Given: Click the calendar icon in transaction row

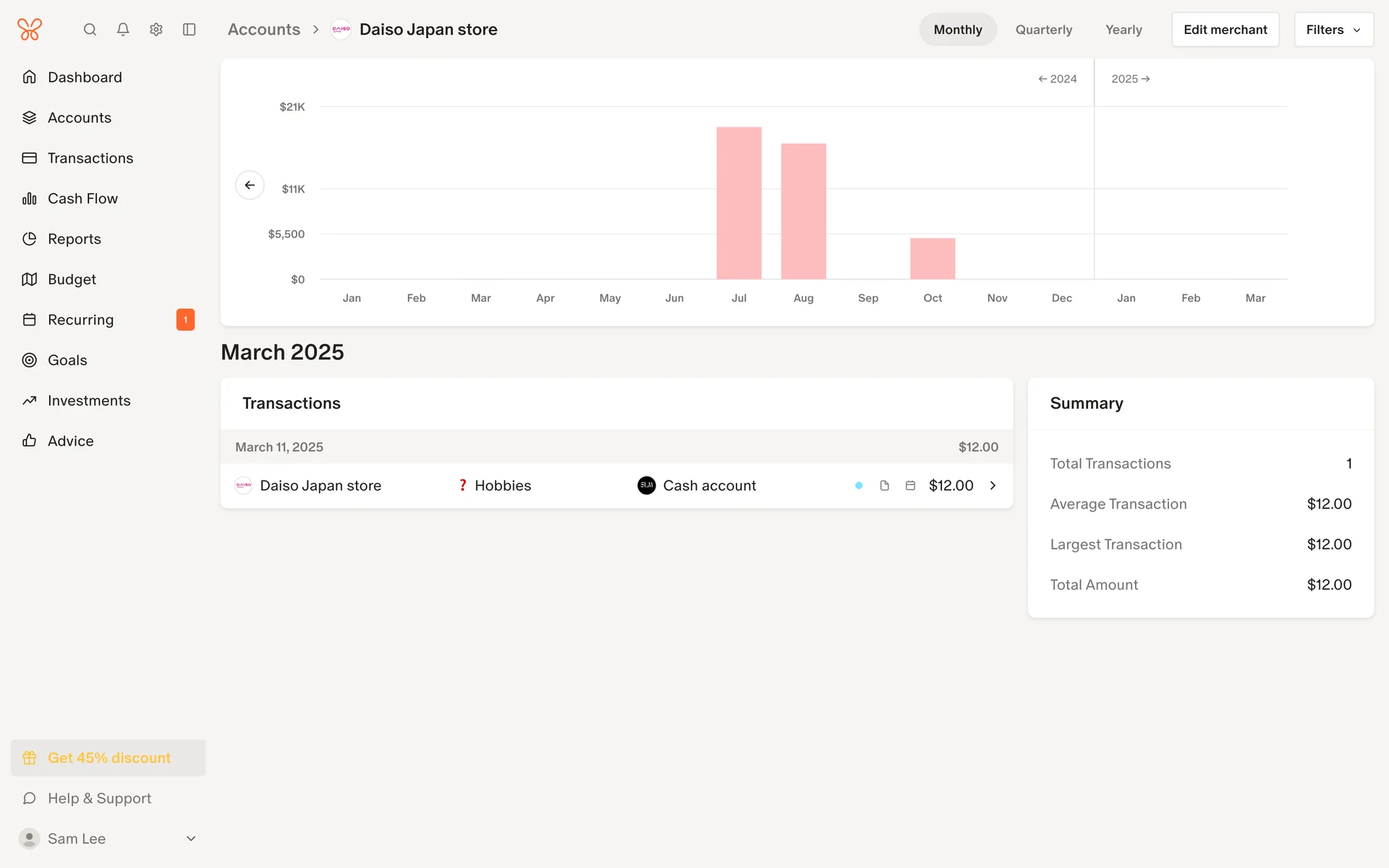Looking at the screenshot, I should click(x=910, y=486).
